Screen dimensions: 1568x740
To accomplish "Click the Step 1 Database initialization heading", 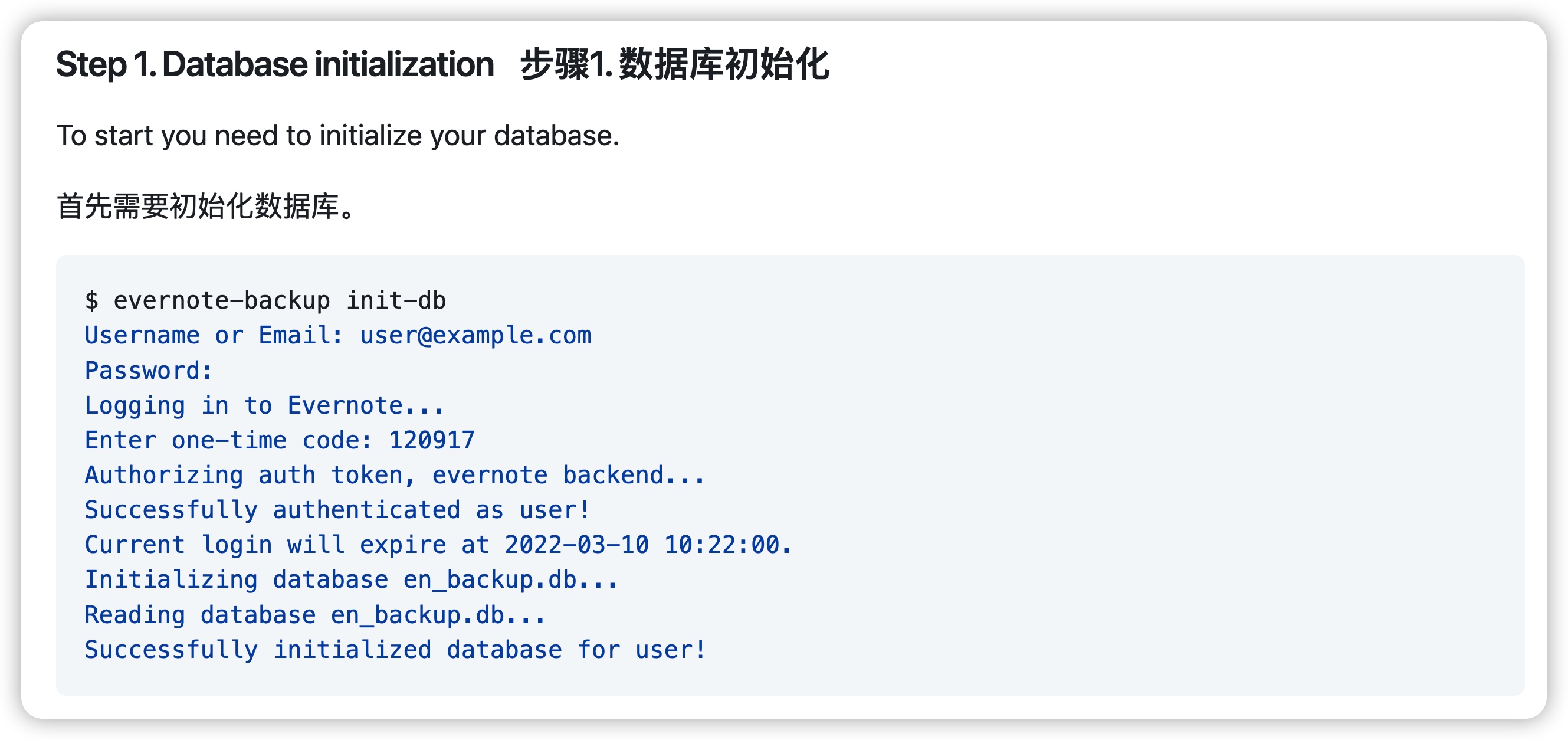I will [x=274, y=64].
